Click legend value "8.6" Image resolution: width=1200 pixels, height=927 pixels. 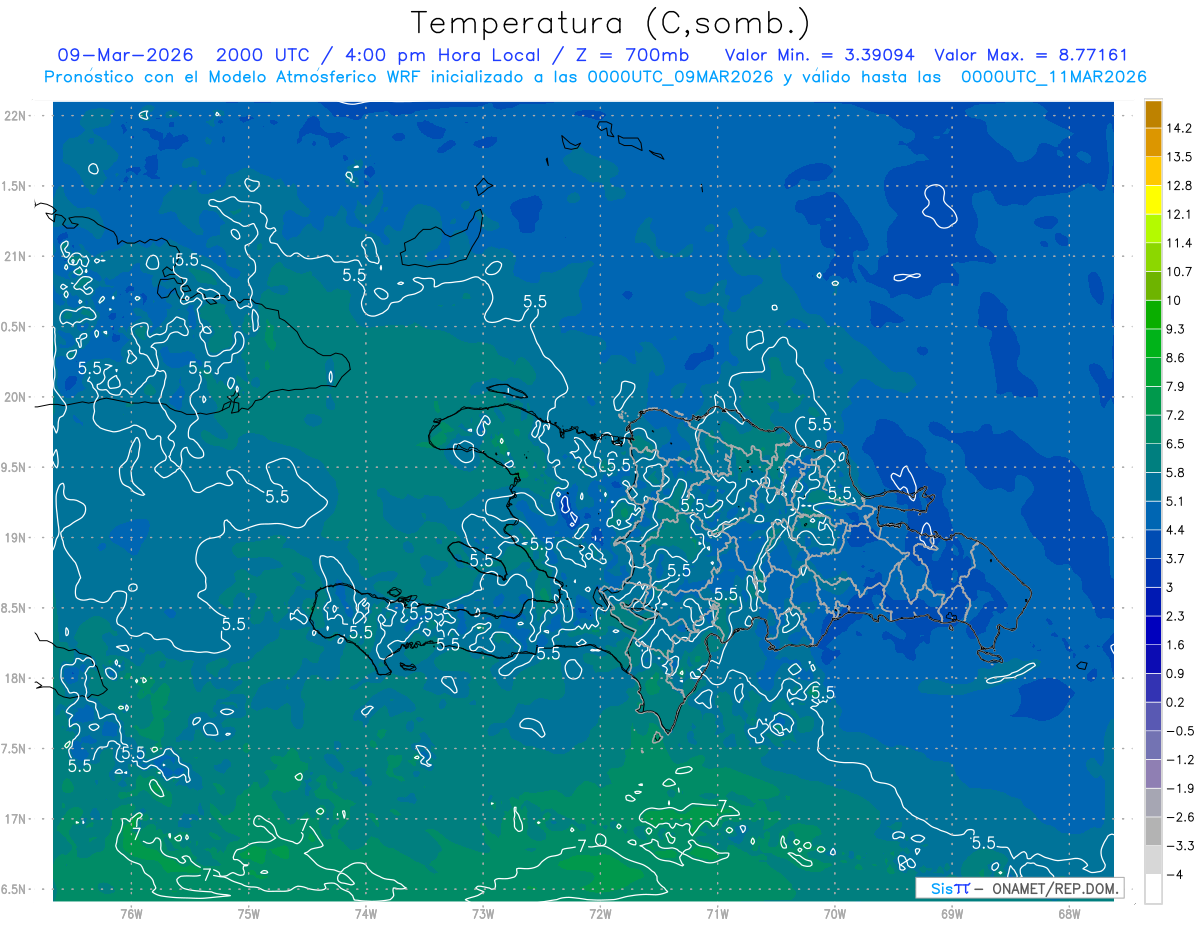(x=1176, y=358)
